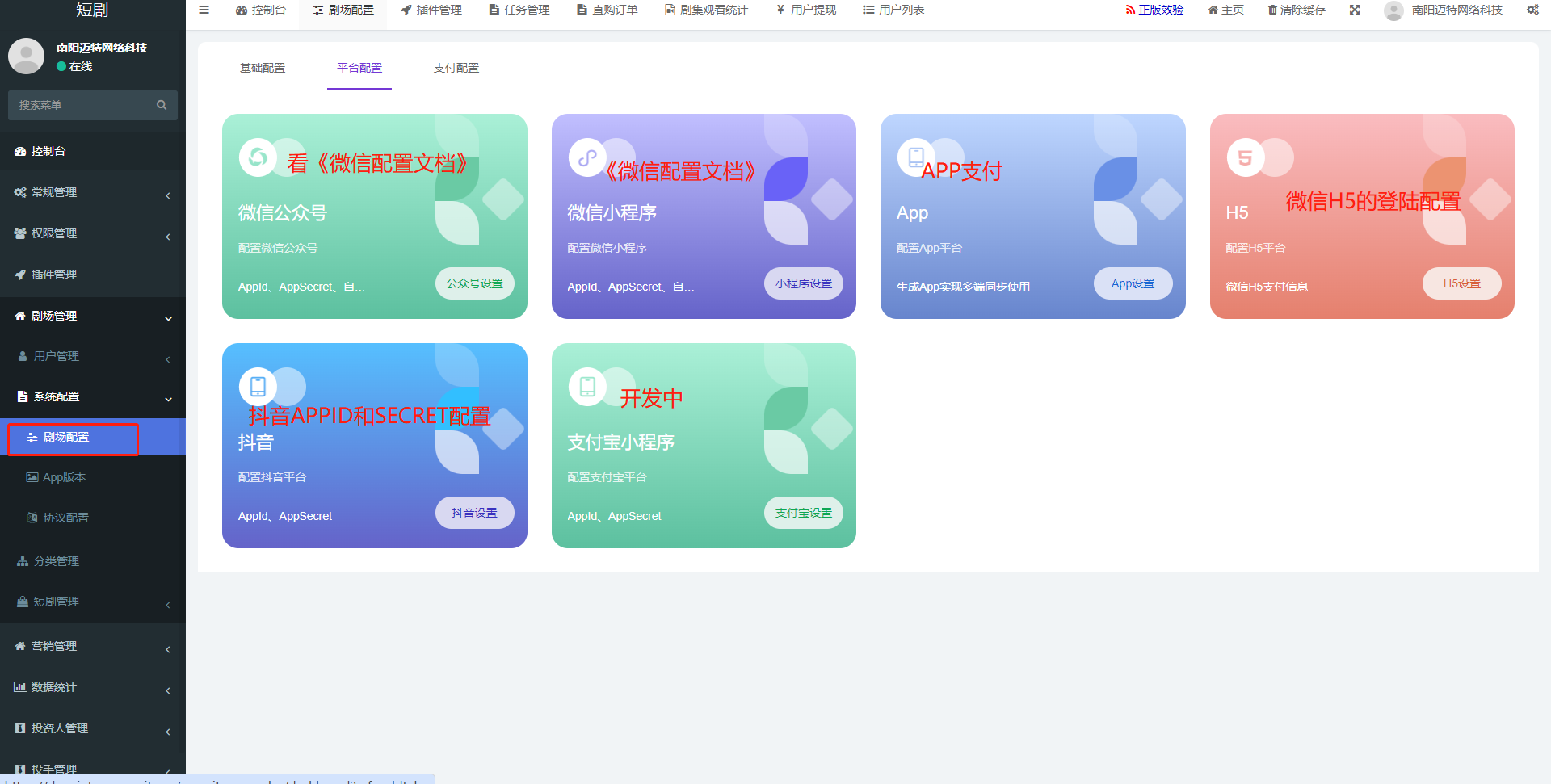Open App版本 sidebar item
1551x784 pixels.
click(x=93, y=477)
